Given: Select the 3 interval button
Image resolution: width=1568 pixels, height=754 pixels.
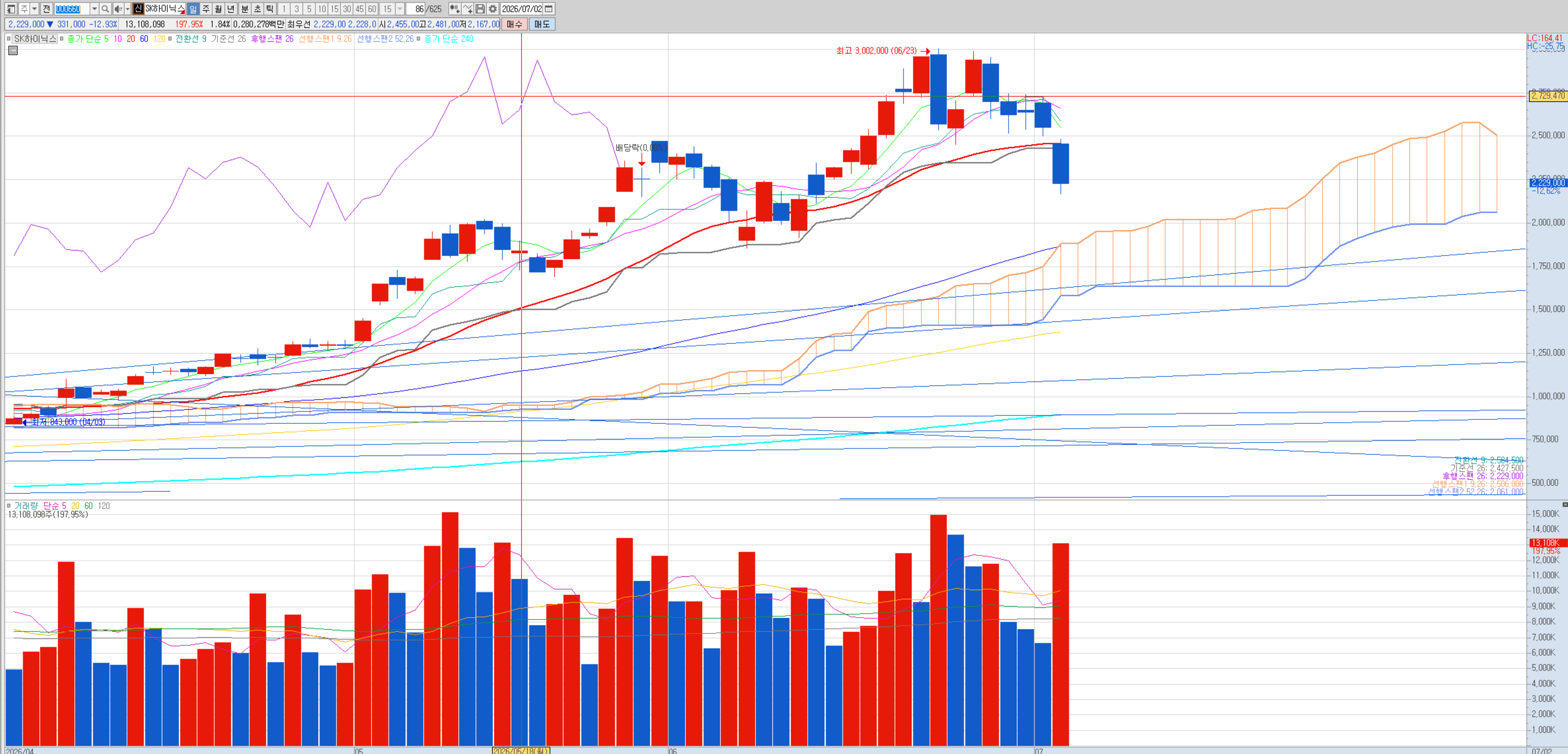Looking at the screenshot, I should pos(297,8).
